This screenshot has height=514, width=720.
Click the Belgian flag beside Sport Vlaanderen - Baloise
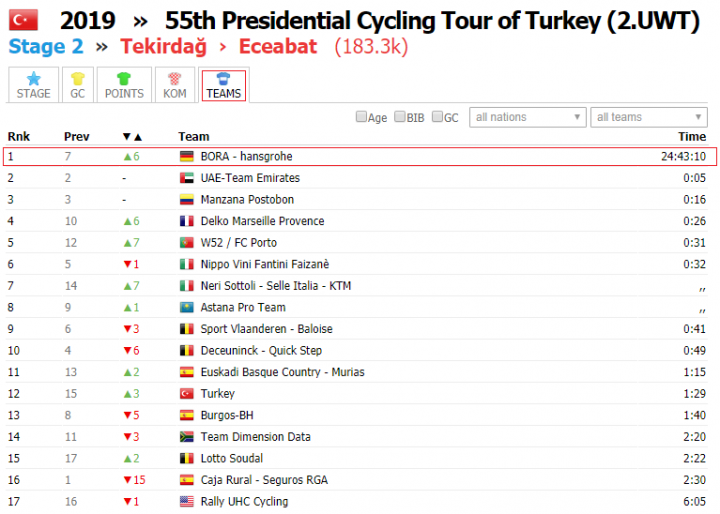pos(186,329)
